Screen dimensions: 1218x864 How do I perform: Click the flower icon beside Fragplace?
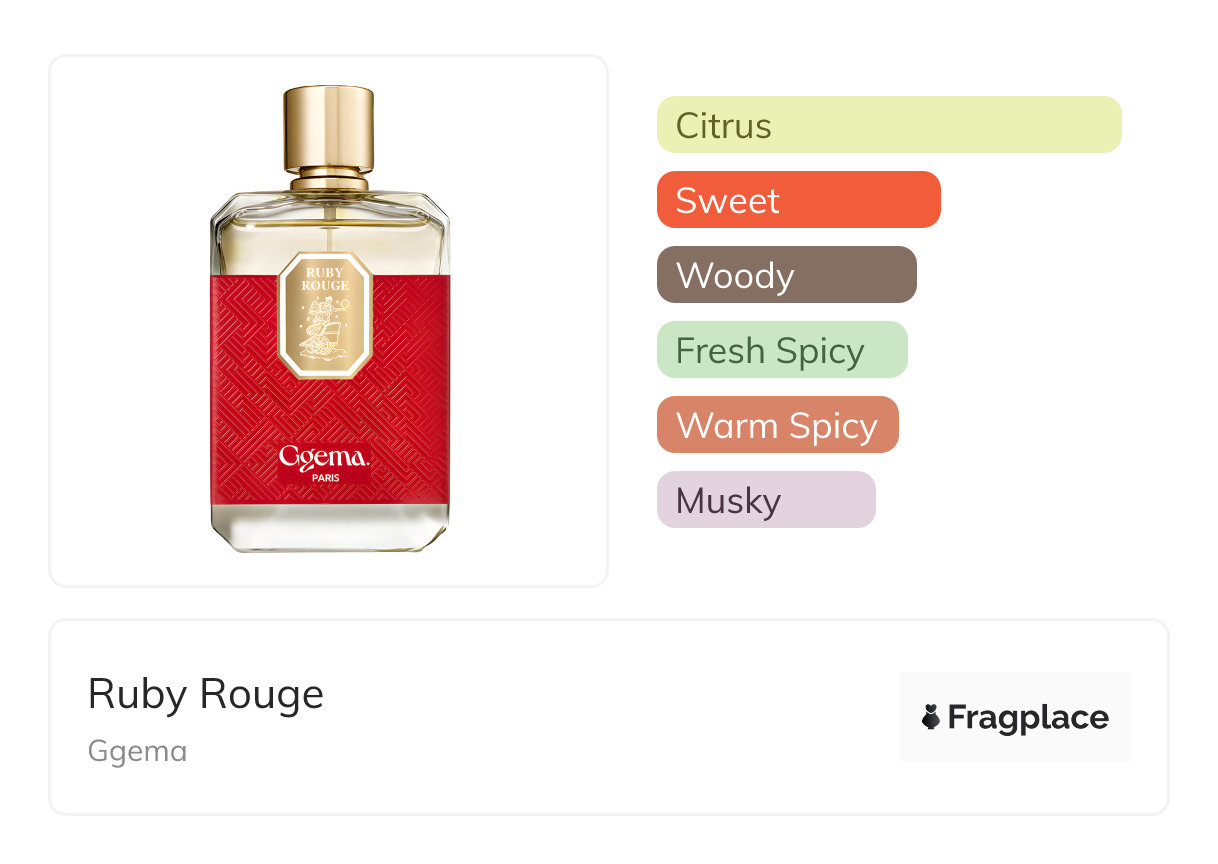pyautogui.click(x=931, y=718)
